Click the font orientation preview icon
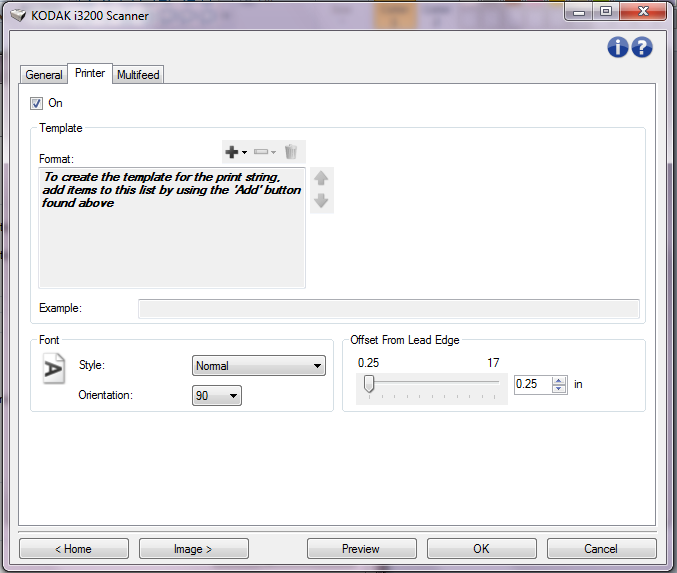 54,369
